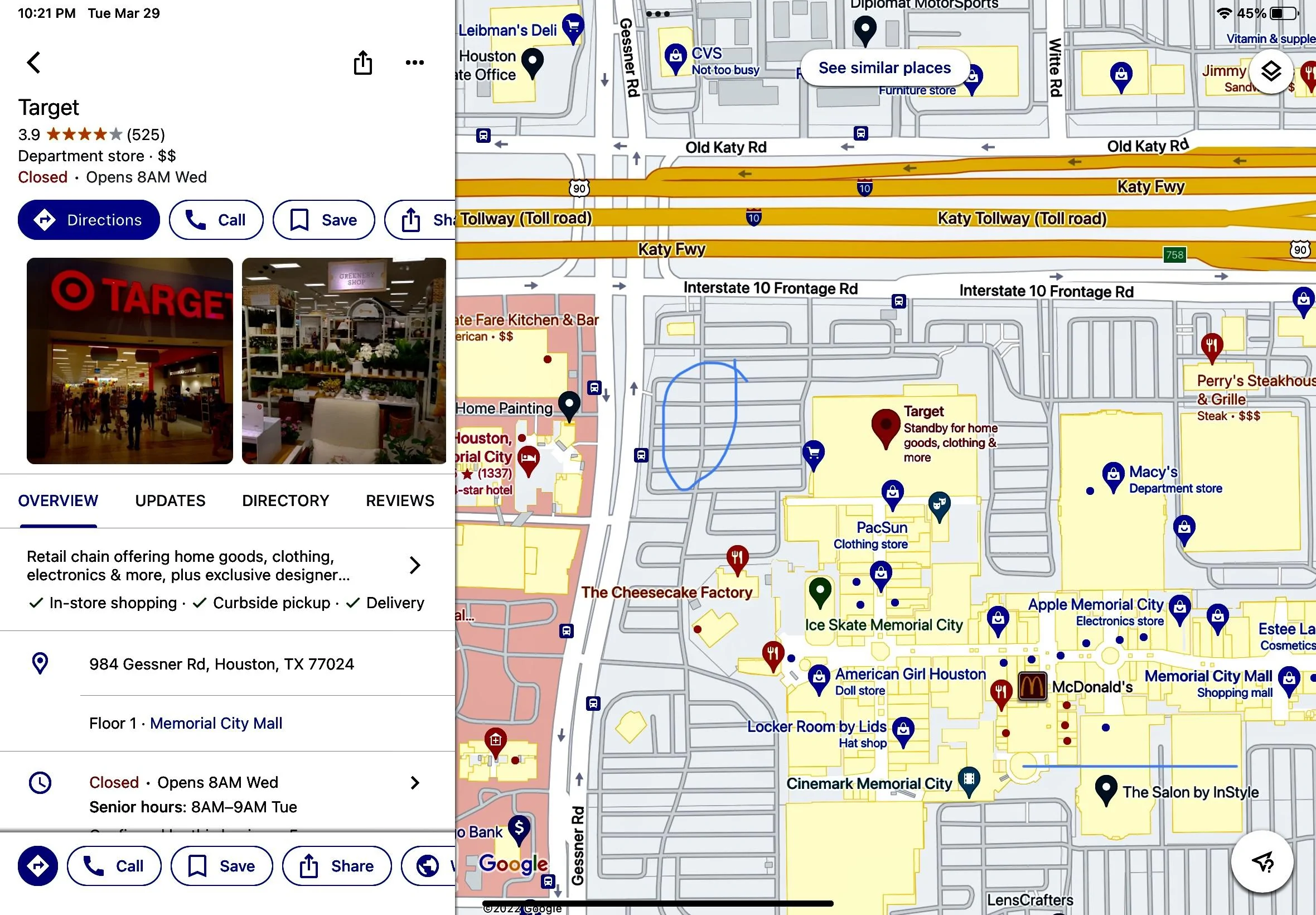Tap the McDonald's logo marker on the map
The image size is (1316, 915).
(1032, 686)
